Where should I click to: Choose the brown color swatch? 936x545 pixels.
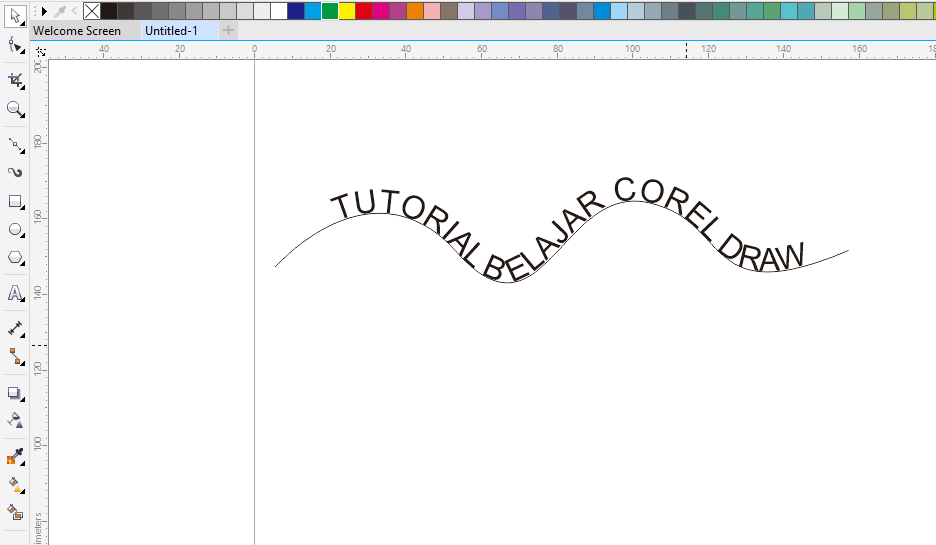tap(449, 11)
